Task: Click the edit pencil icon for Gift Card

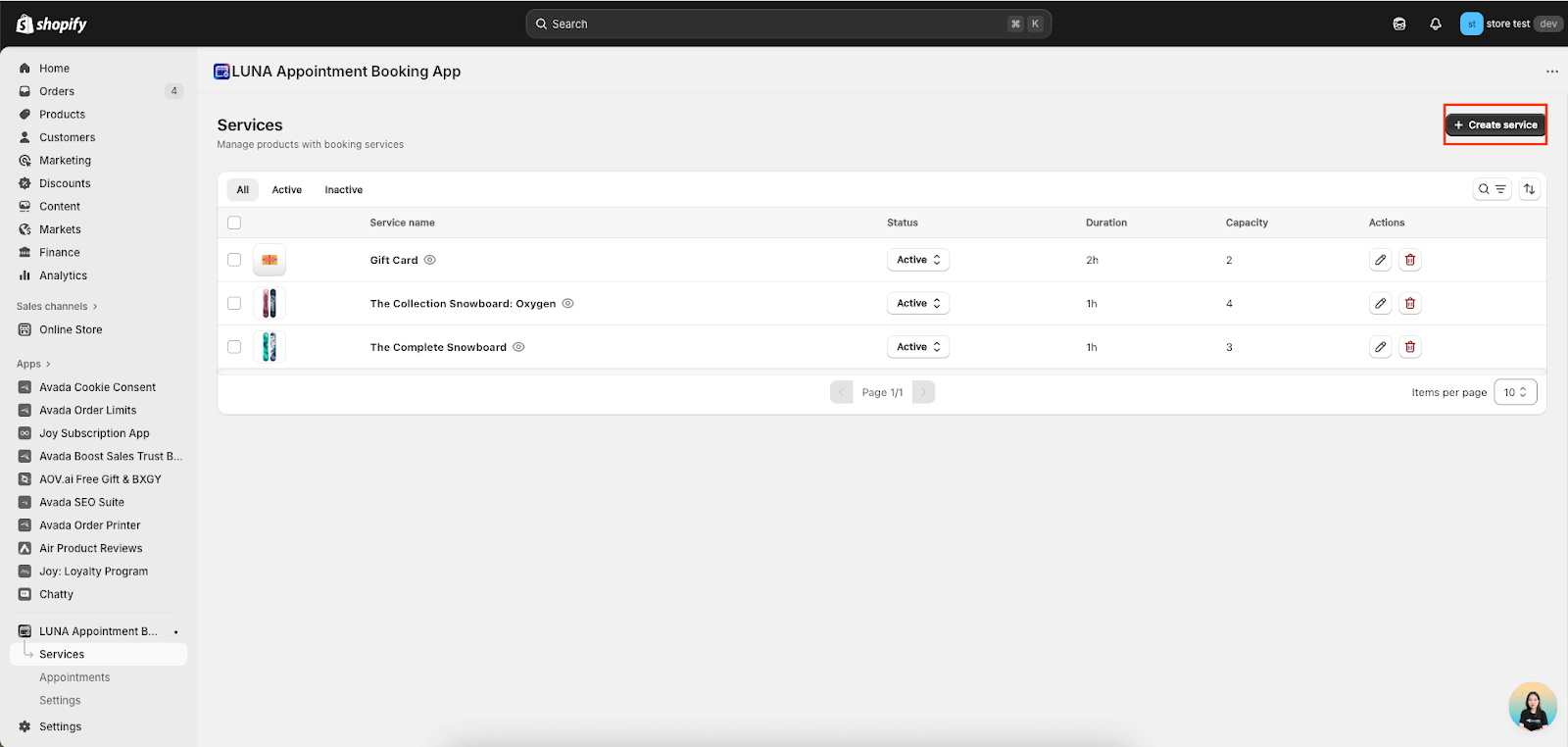Action: coord(1380,260)
